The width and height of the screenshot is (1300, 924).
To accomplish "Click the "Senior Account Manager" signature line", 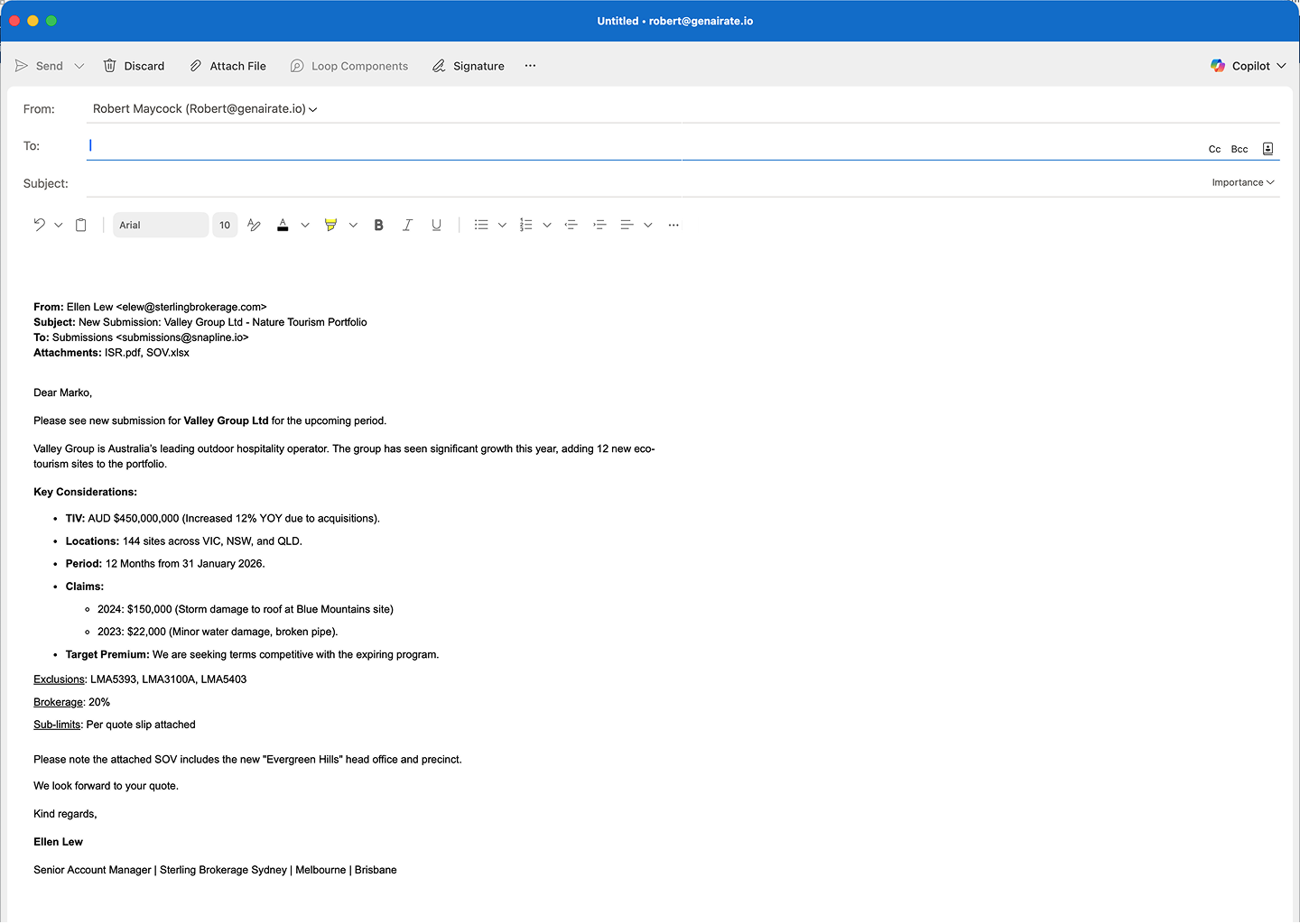I will pyautogui.click(x=215, y=870).
